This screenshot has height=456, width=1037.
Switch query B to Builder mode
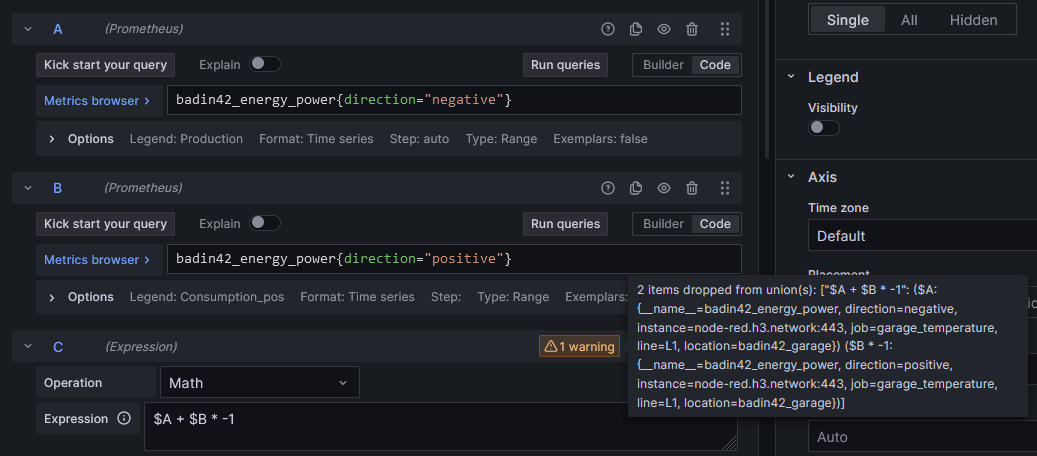click(663, 224)
